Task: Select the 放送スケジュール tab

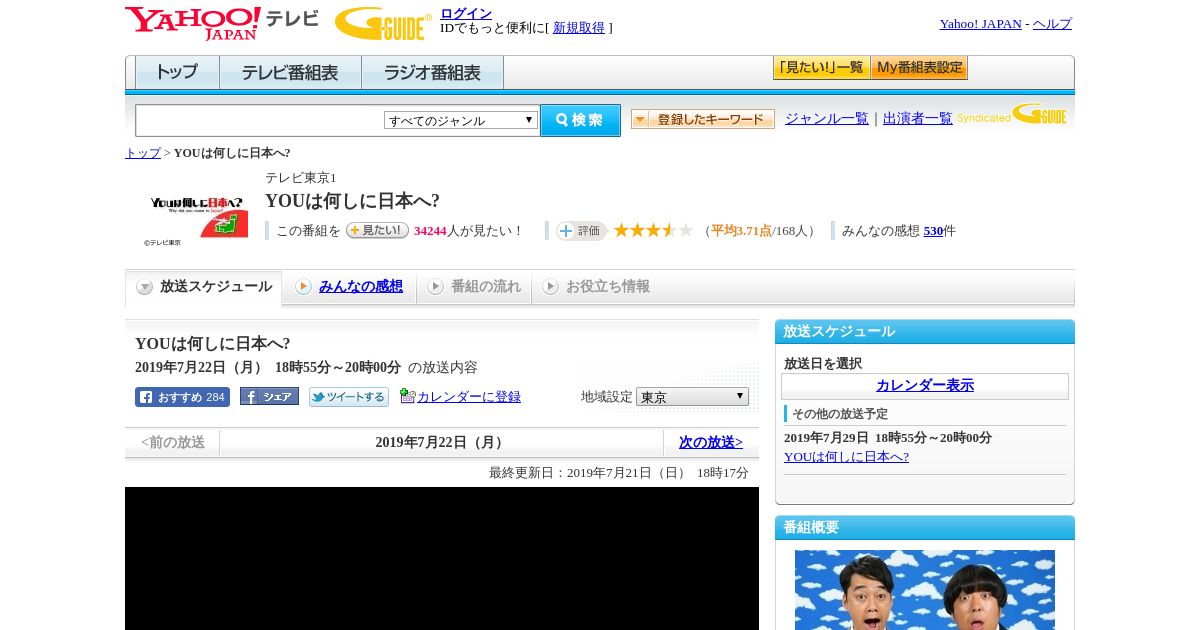Action: click(x=204, y=287)
